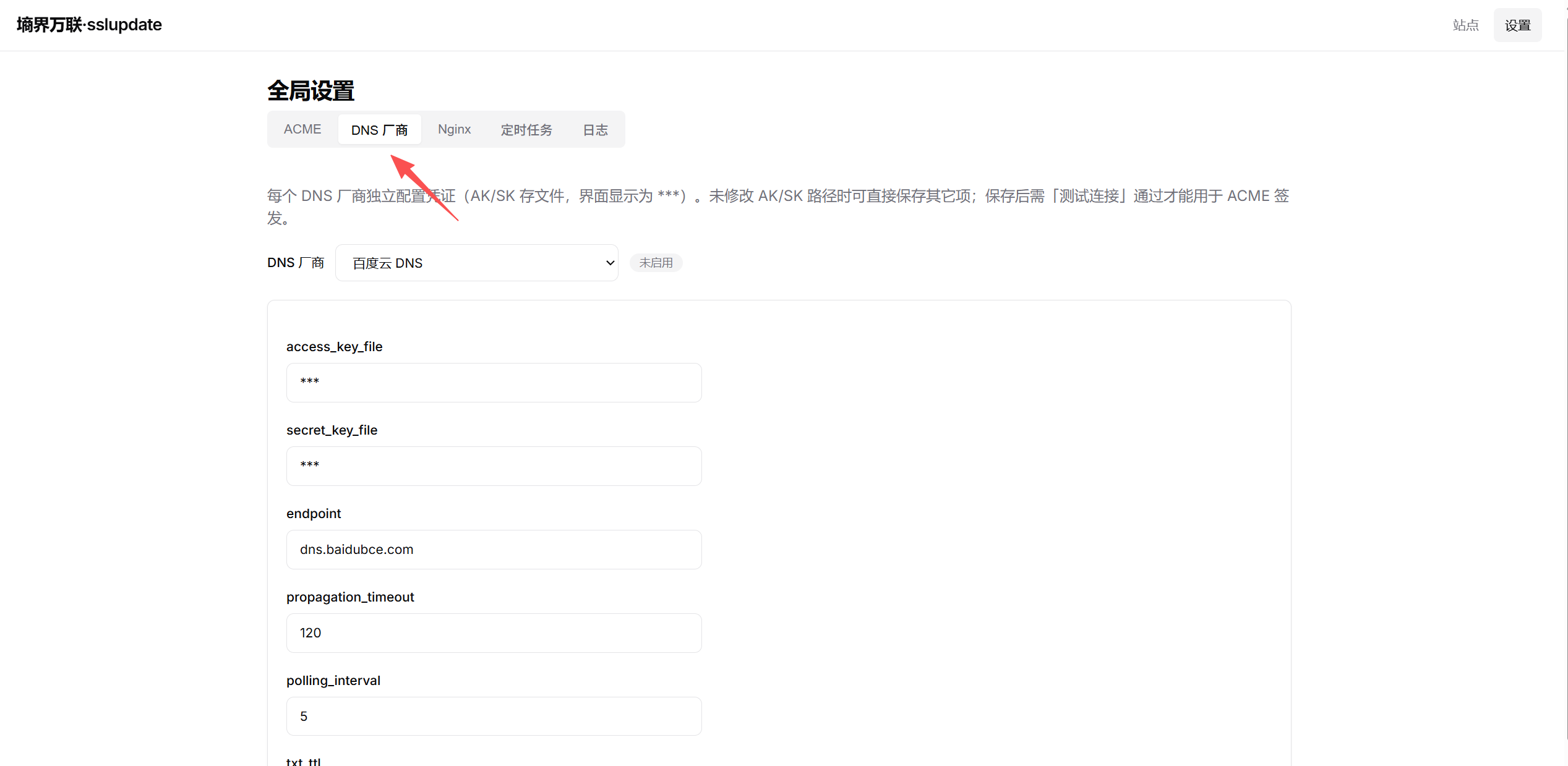Click the propagation_timeout field showing 120
The image size is (1568, 766).
pos(494,633)
